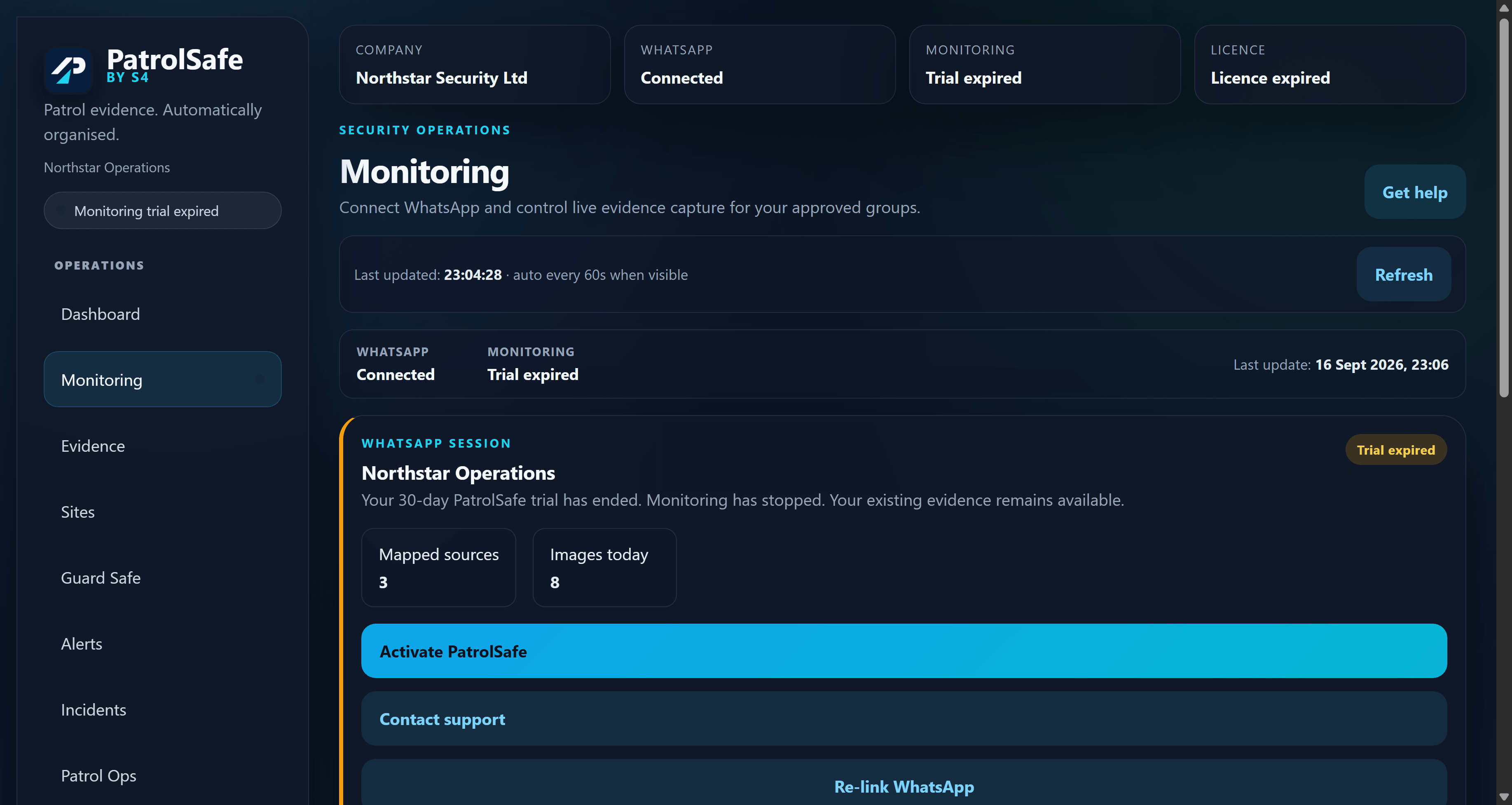Click Activate PatrolSafe button
The height and width of the screenshot is (805, 1512).
point(904,651)
